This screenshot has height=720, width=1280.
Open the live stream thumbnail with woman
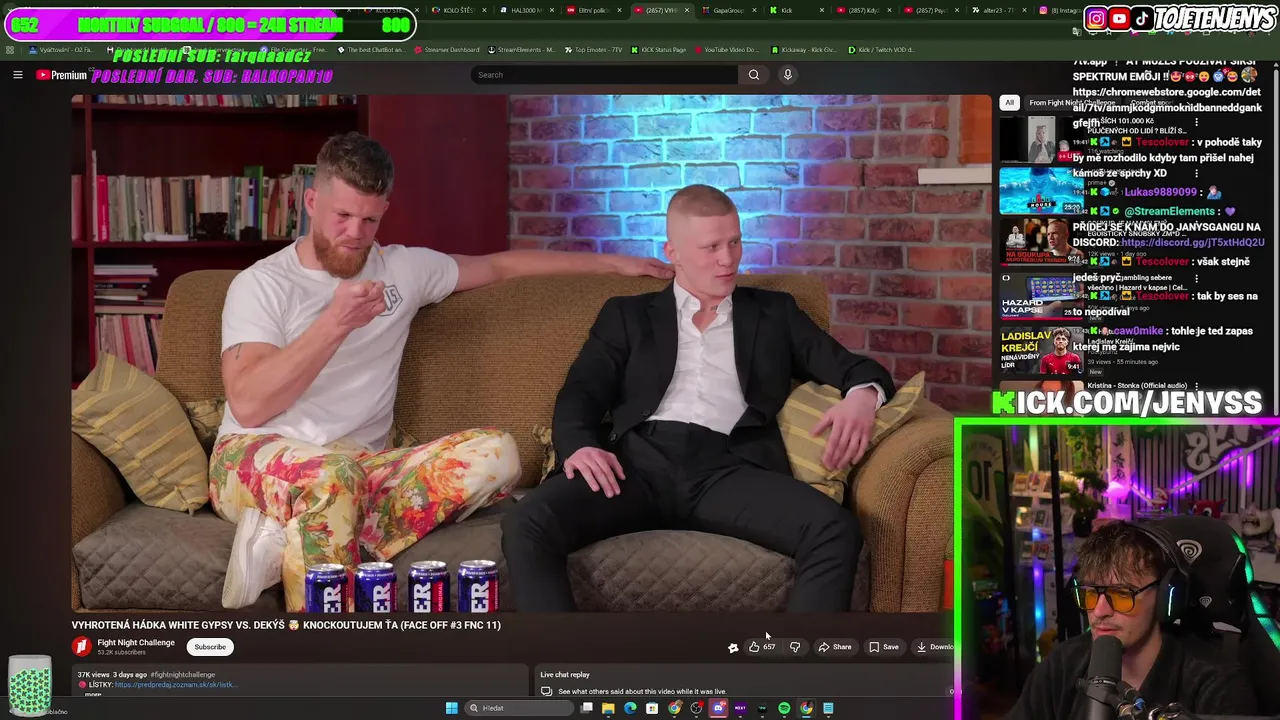tap(1041, 138)
